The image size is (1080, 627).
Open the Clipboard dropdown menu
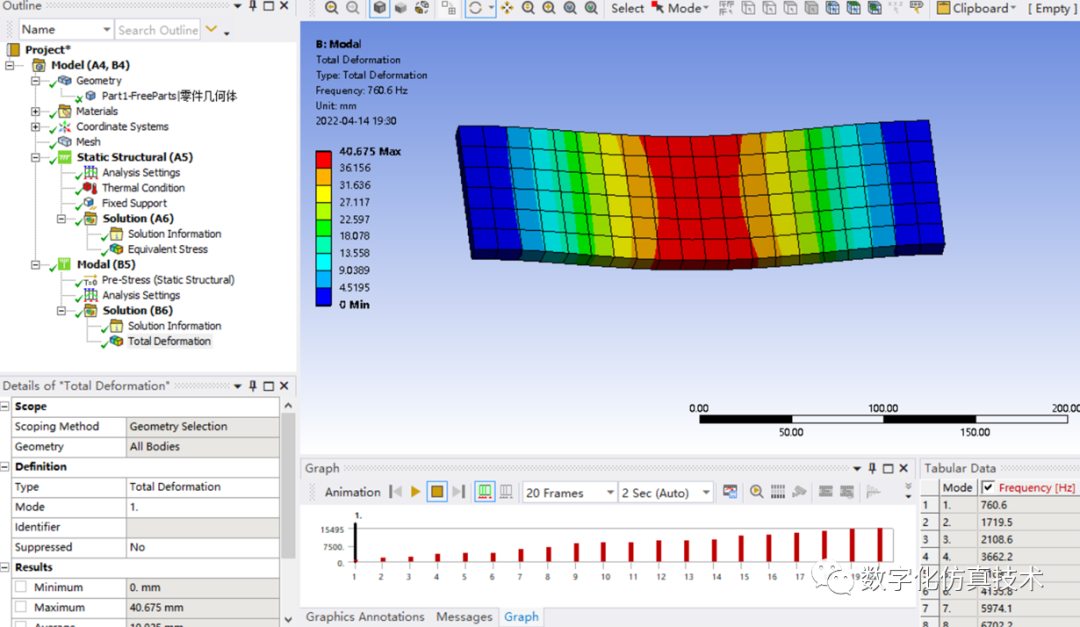tap(1012, 8)
